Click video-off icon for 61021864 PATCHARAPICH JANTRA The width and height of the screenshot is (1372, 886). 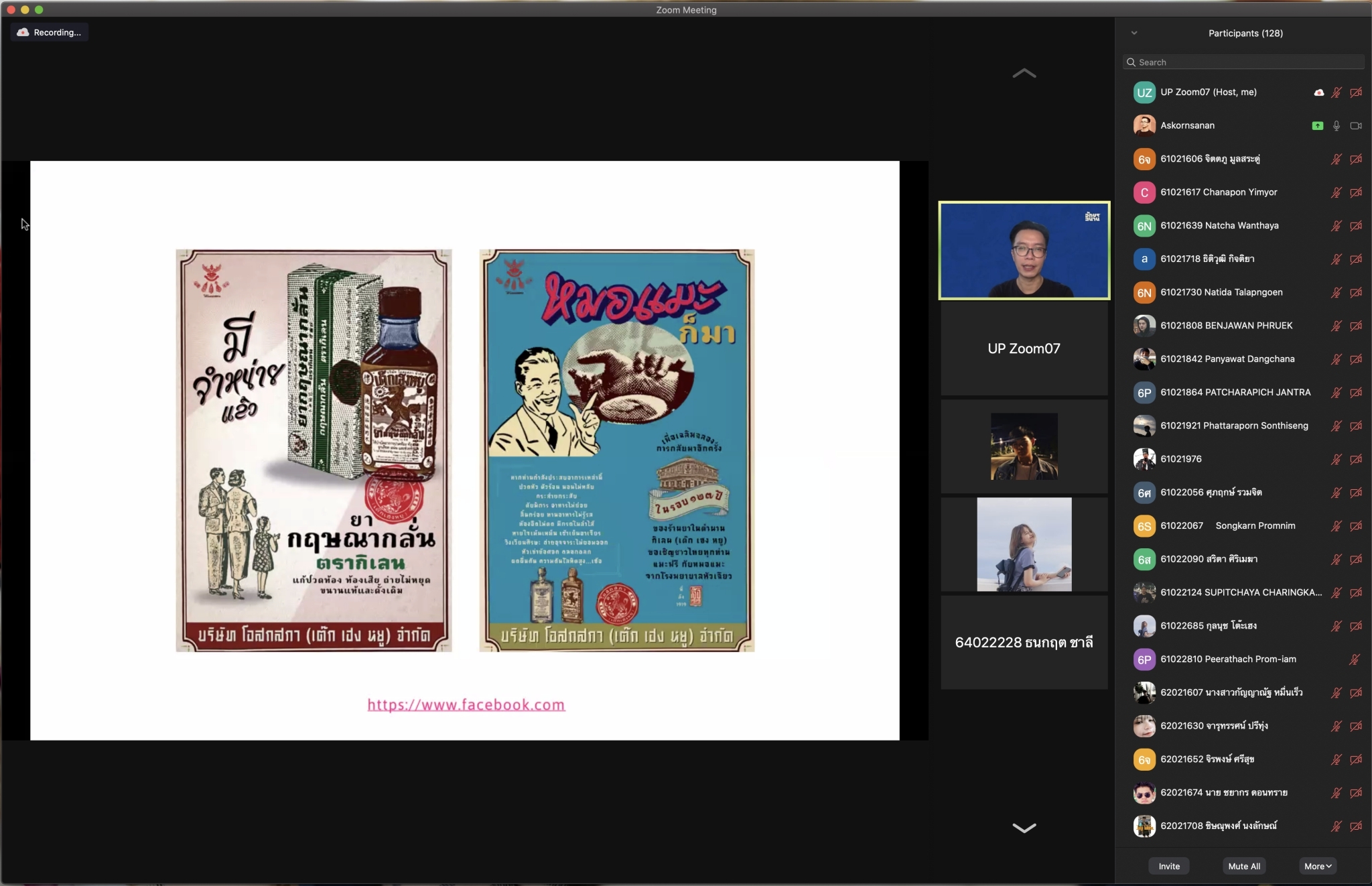point(1356,393)
